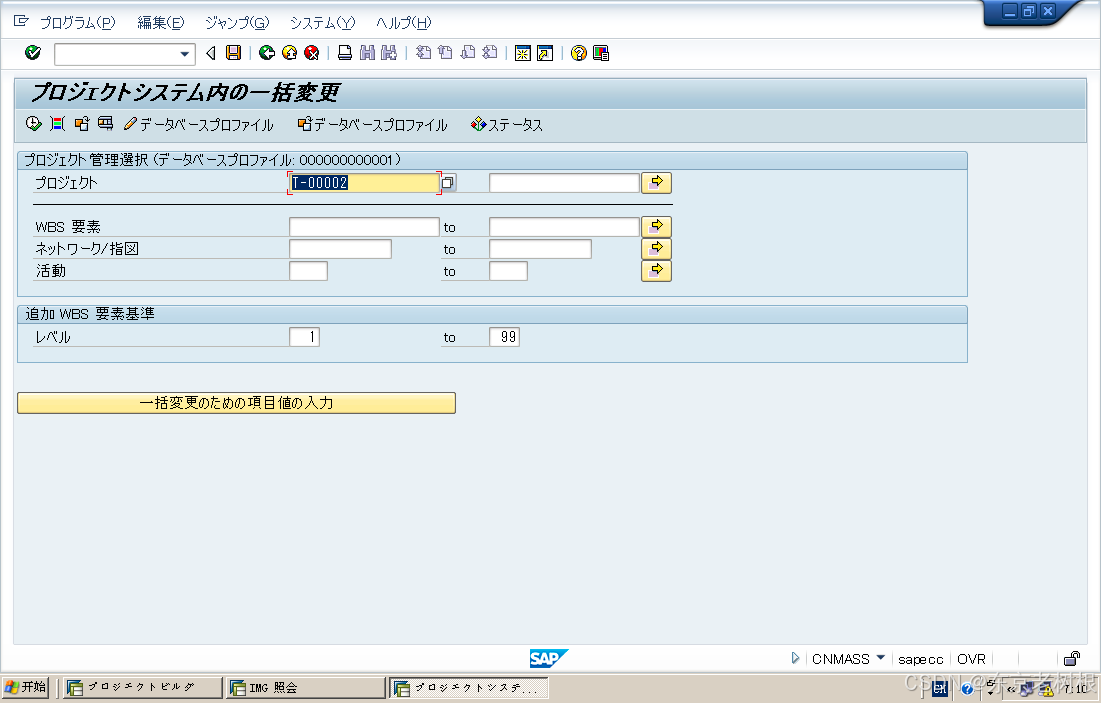Click the green Back arrow icon

(267, 53)
